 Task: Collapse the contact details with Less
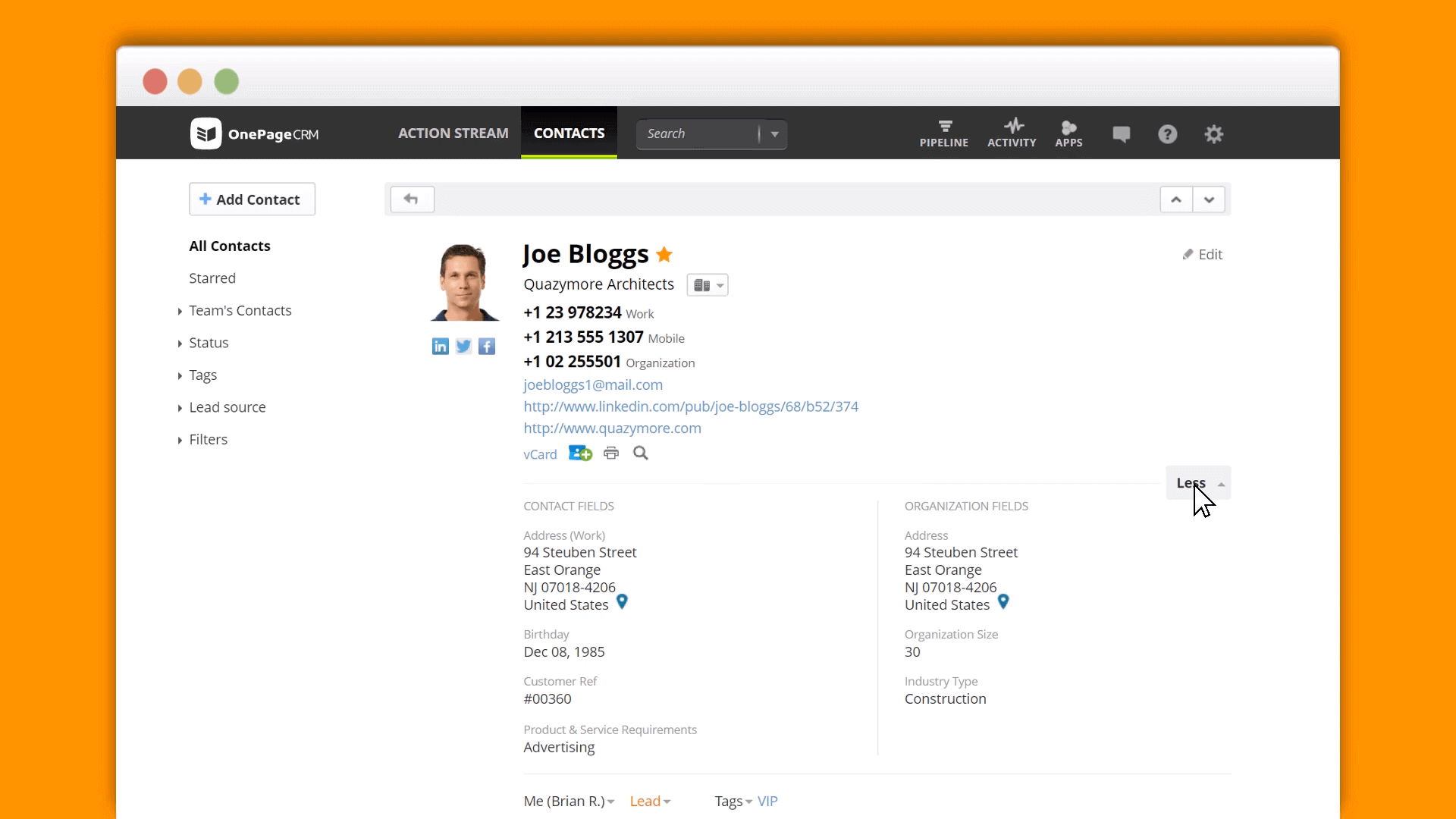[x=1197, y=483]
